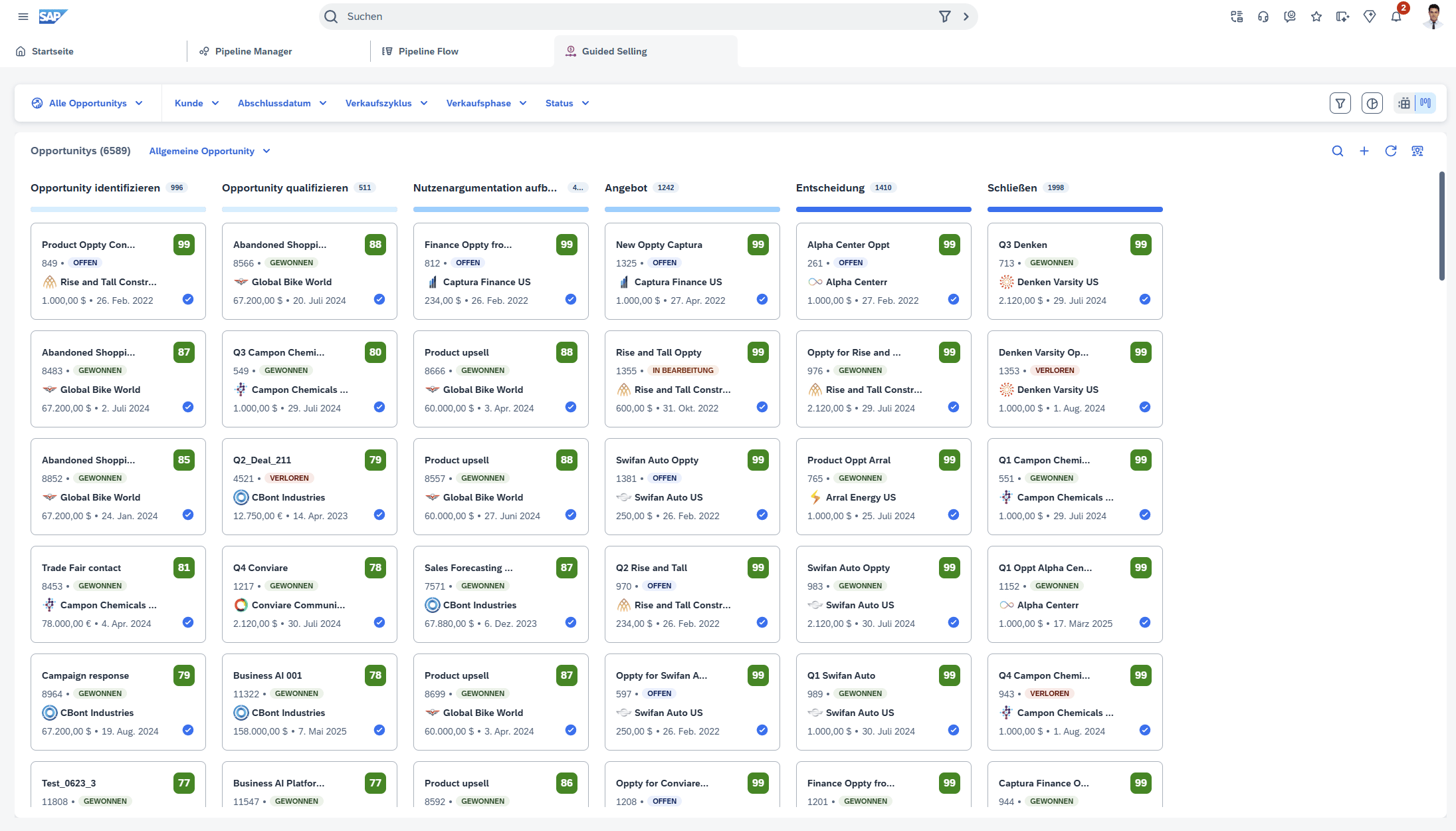
Task: Open the chart view icon in filter bar
Action: click(x=1372, y=103)
